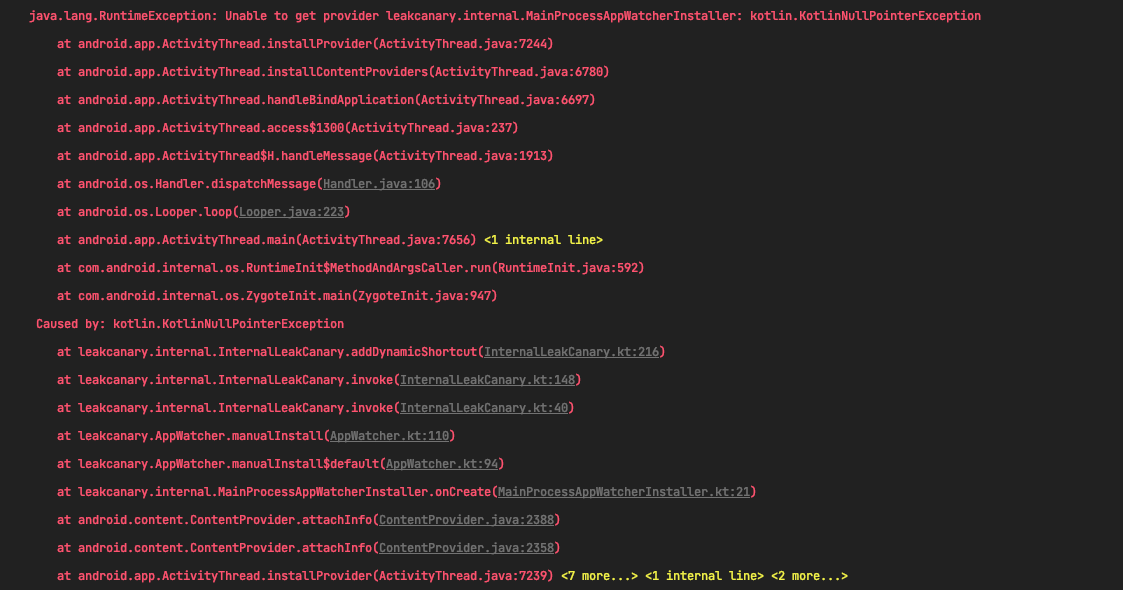This screenshot has width=1123, height=590.
Task: Open Looper.java:223 from the loop frame
Action: coord(290,211)
